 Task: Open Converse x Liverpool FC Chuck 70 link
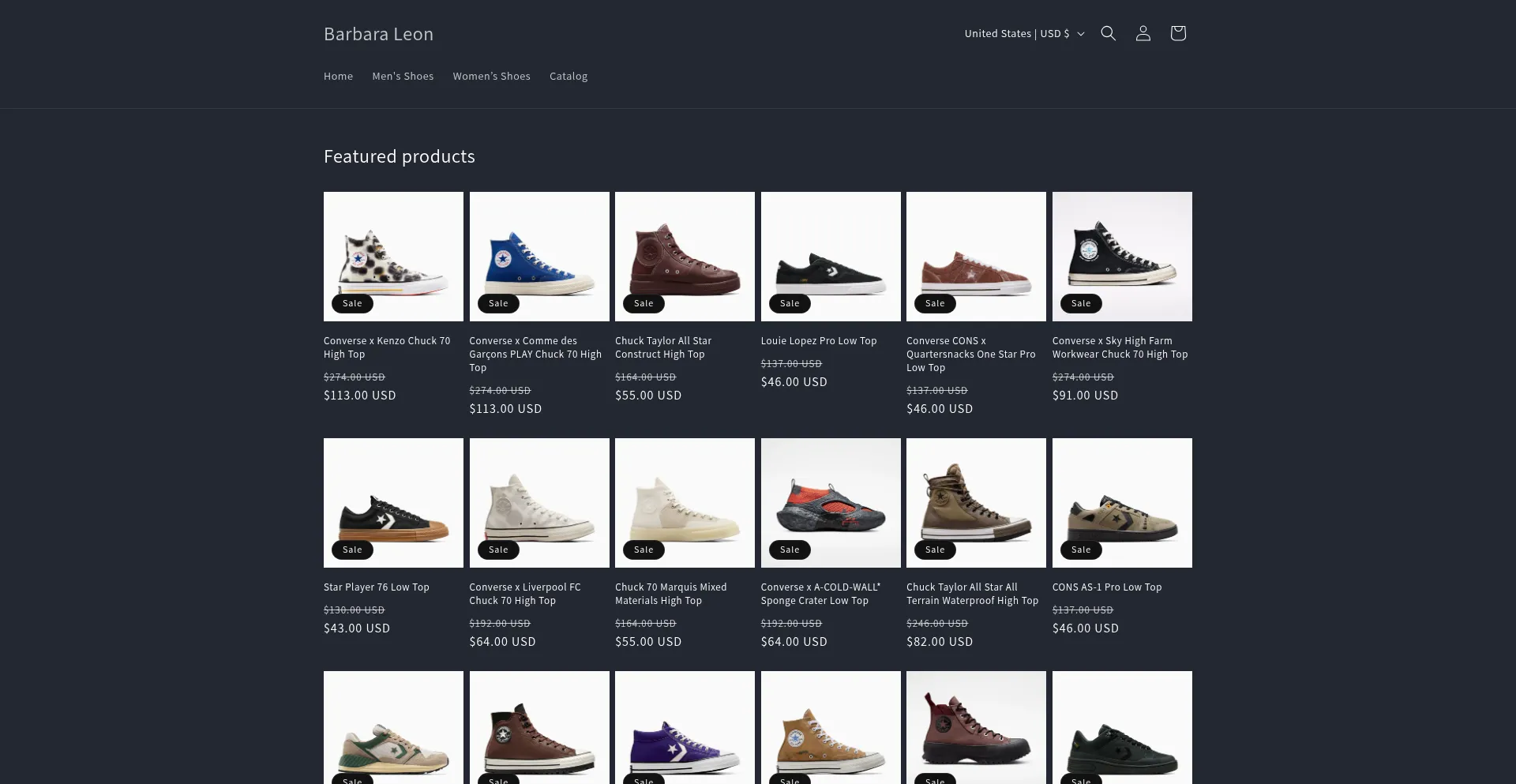525,594
